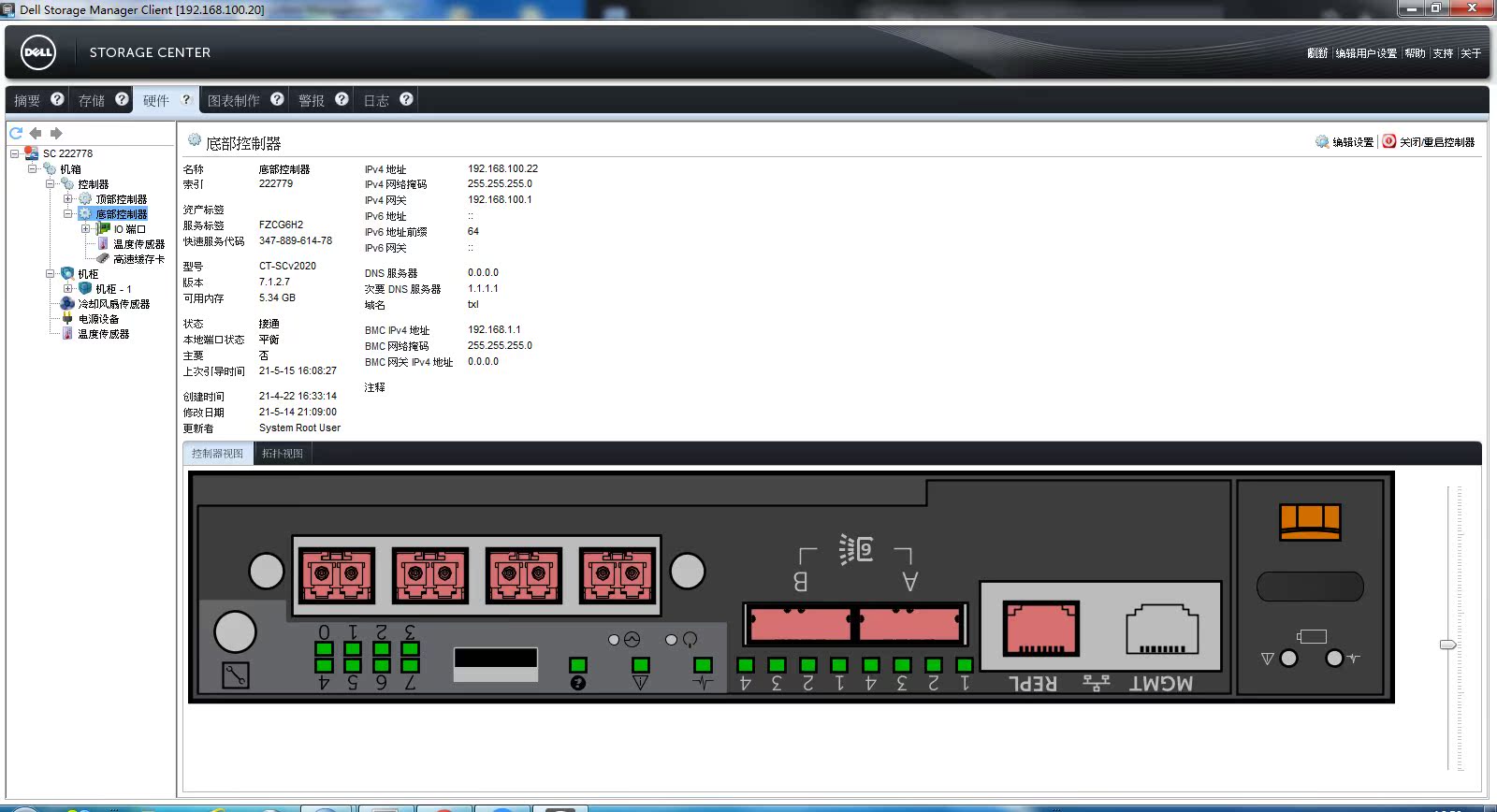Viewport: 1497px width, 812px height.
Task: Click the BMC IPv4 address 192.168.1.1
Action: tap(494, 329)
